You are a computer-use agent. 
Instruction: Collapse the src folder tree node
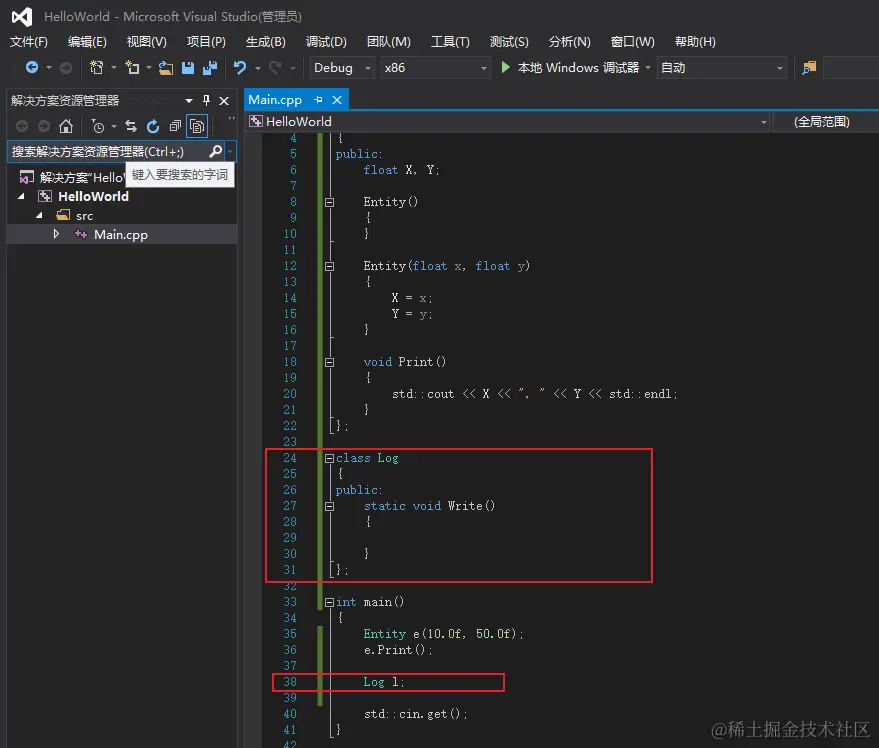pos(39,215)
